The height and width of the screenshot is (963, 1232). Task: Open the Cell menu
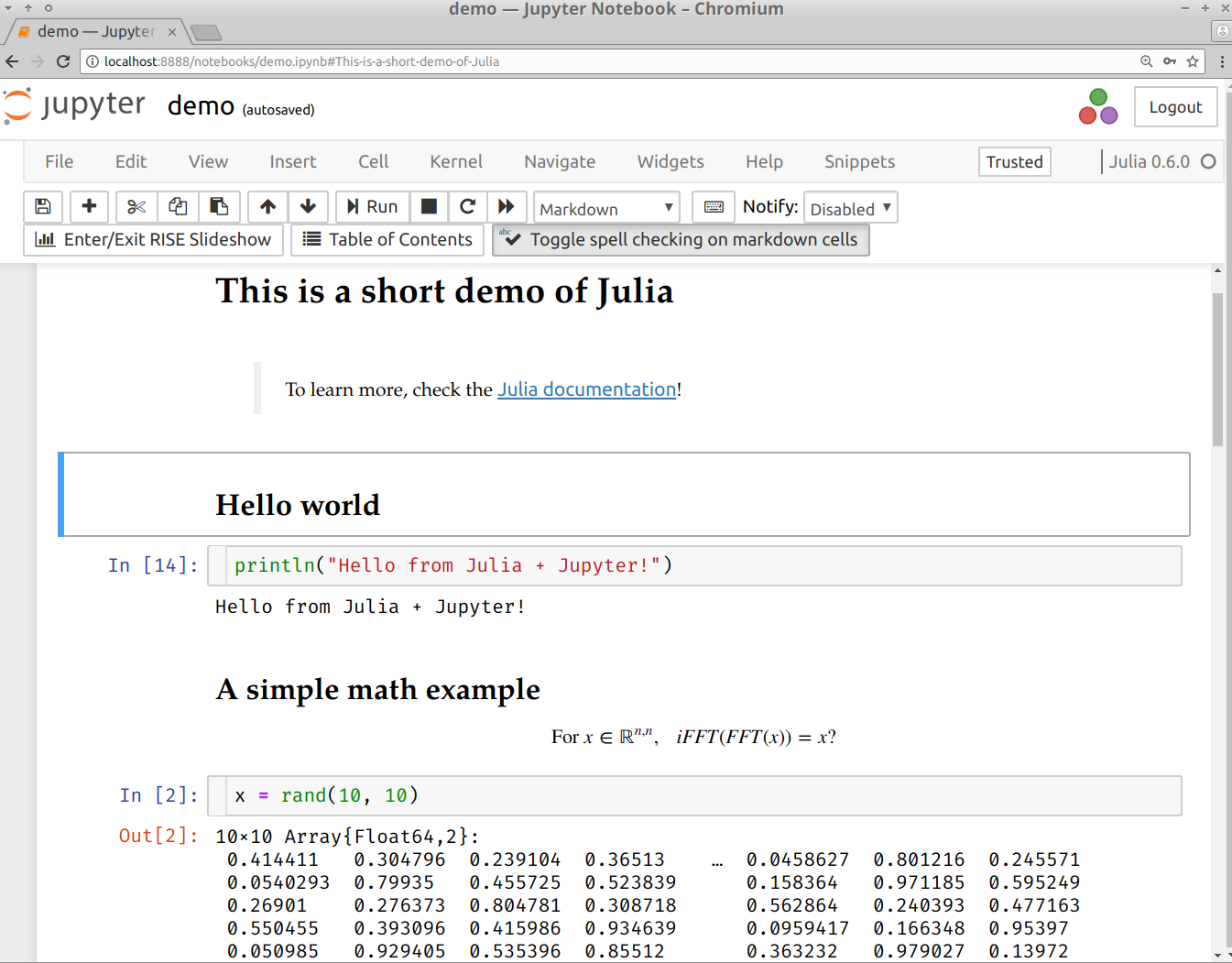pyautogui.click(x=373, y=161)
